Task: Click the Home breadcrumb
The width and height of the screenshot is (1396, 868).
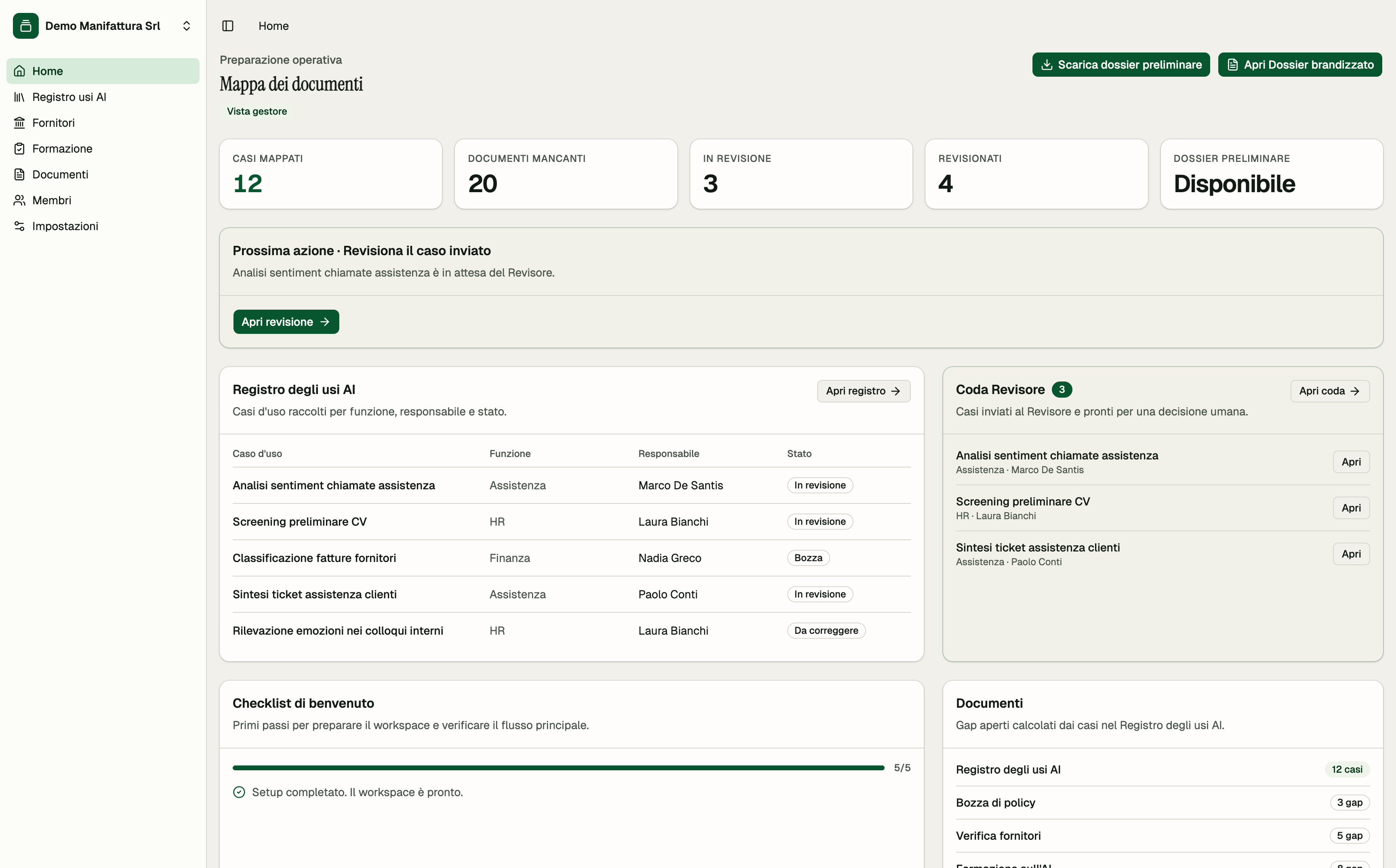Action: (273, 26)
